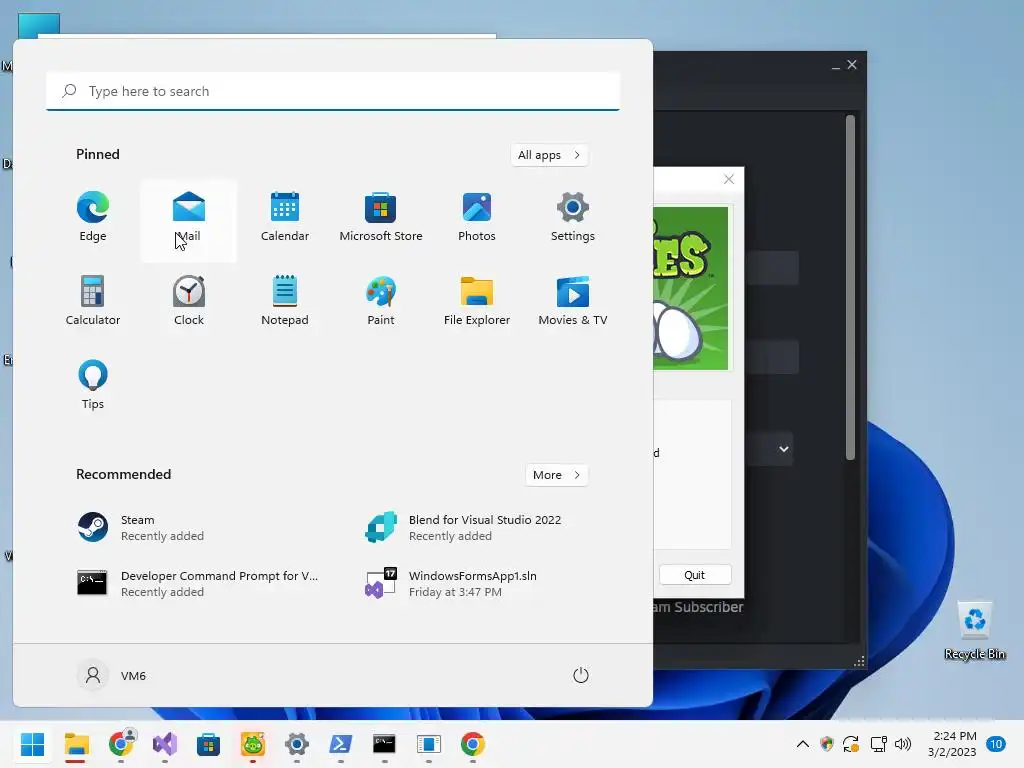Close the white dialog behind Start menu
1024x768 pixels.
pyautogui.click(x=729, y=179)
